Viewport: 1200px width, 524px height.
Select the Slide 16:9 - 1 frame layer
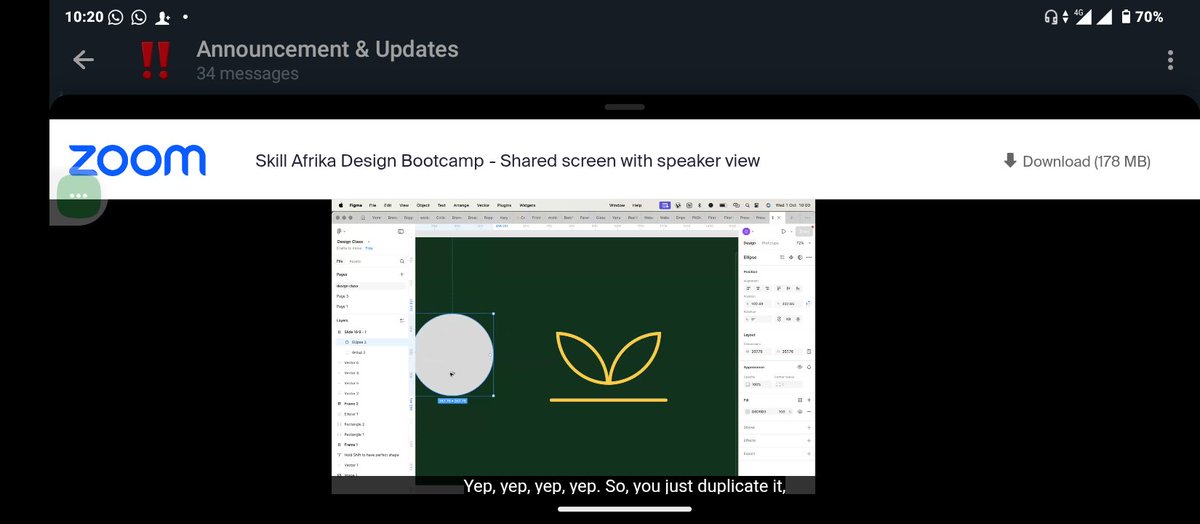pos(355,332)
